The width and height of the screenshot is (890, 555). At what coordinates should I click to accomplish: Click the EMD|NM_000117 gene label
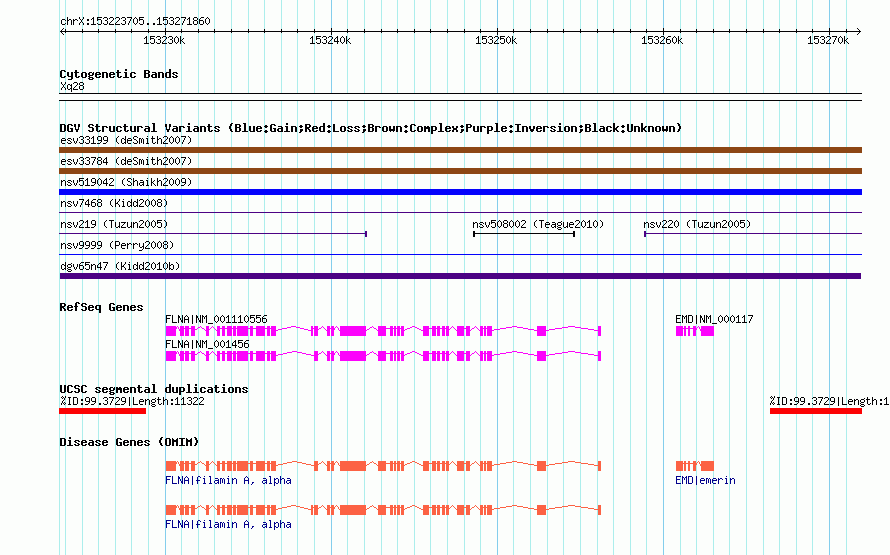point(714,319)
